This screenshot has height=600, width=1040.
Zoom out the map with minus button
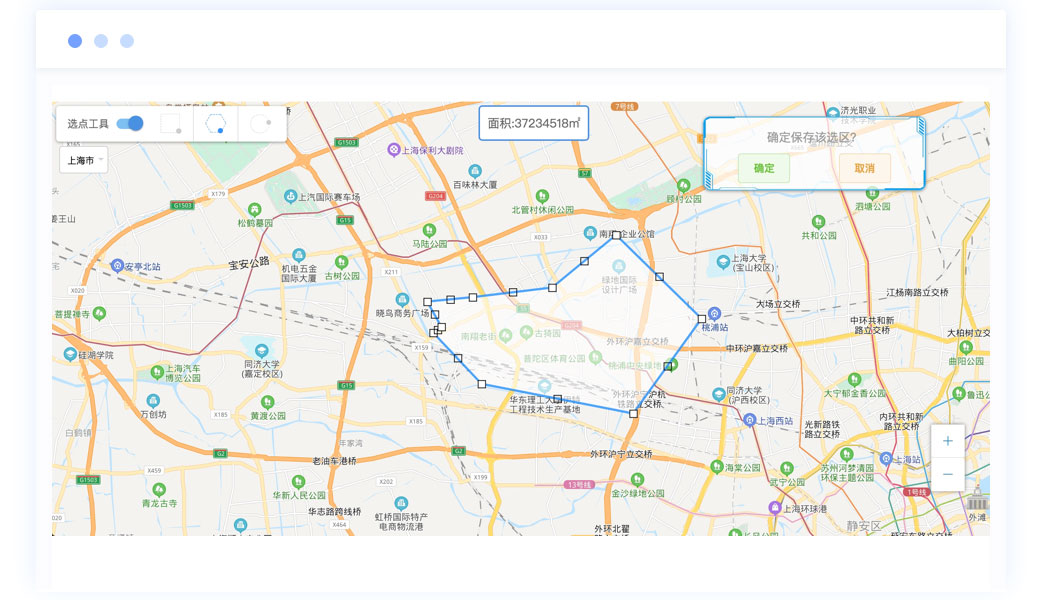pos(948,474)
